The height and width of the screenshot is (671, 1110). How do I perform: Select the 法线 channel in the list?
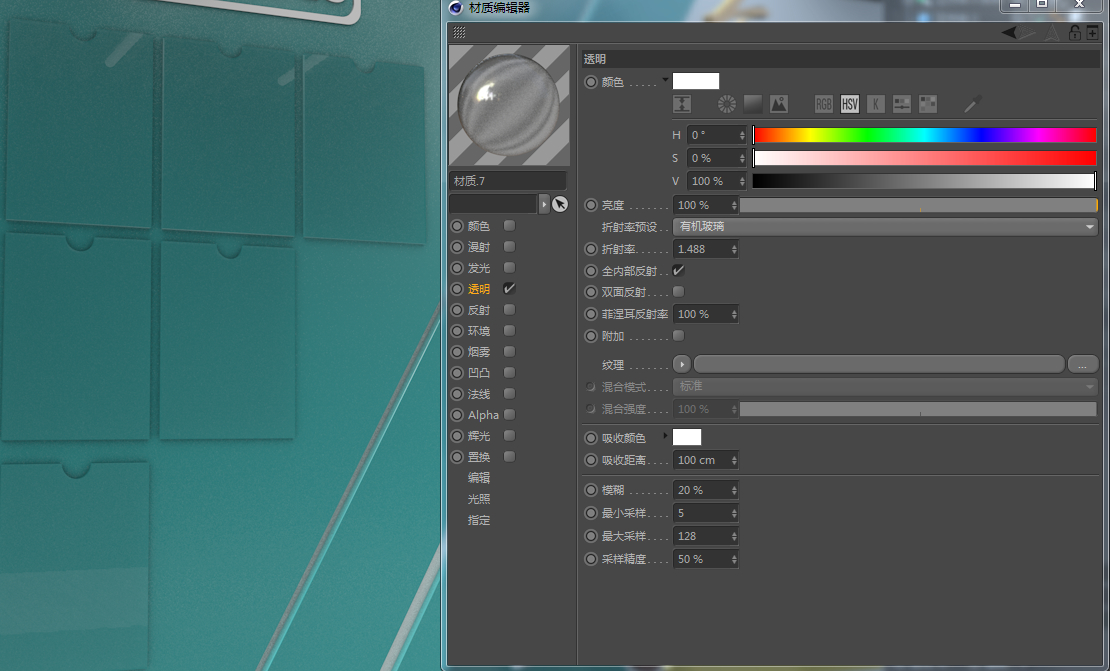click(x=479, y=394)
